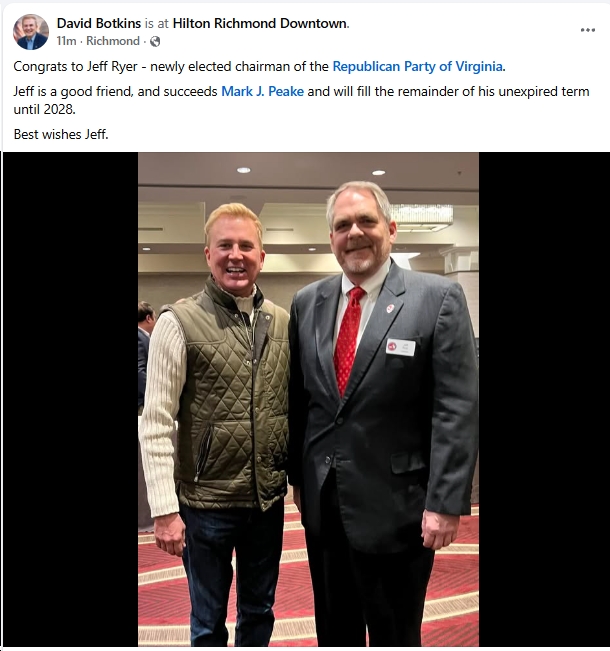Open the three-dot post options menu

pyautogui.click(x=588, y=30)
